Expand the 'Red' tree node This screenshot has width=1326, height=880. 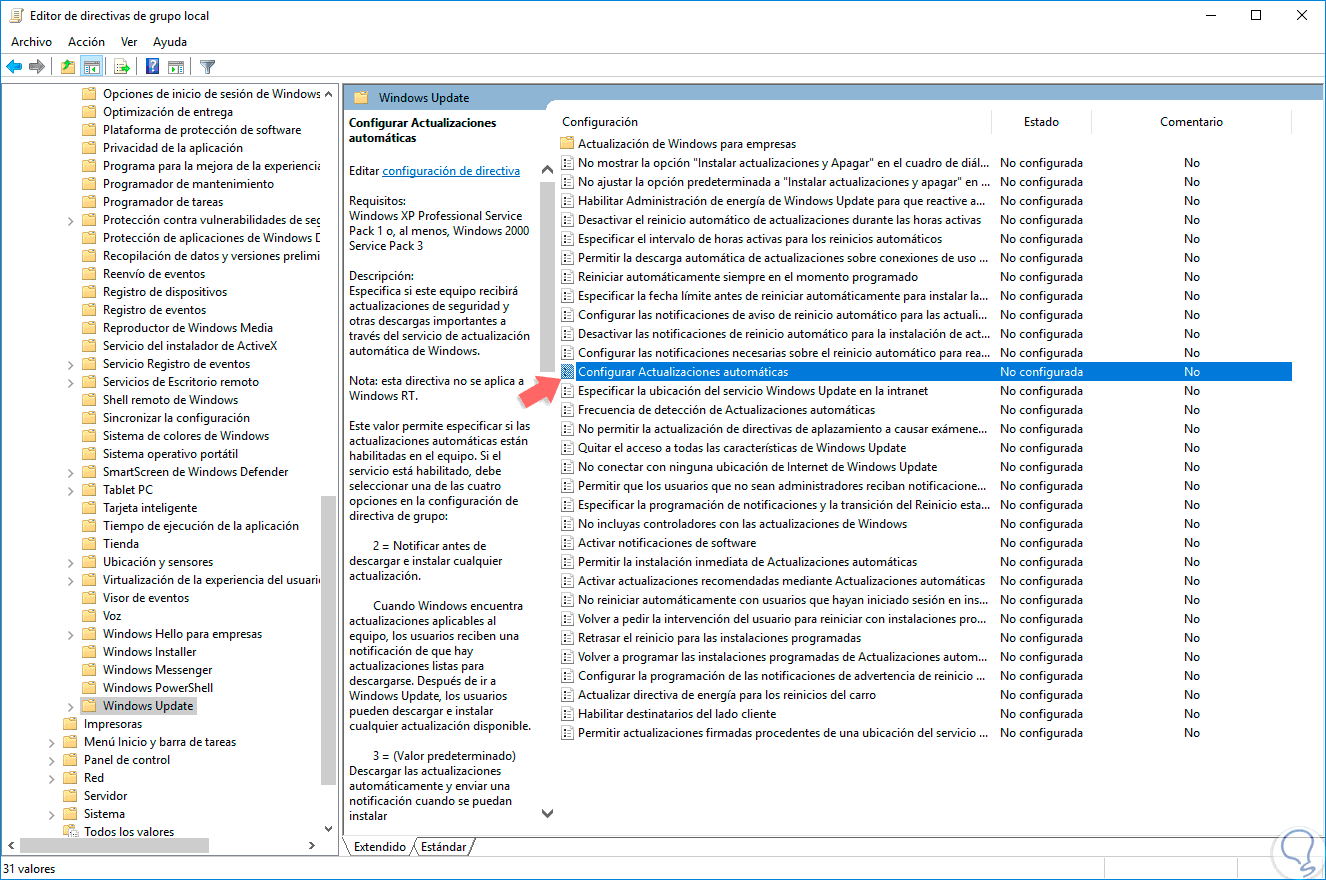[51, 778]
